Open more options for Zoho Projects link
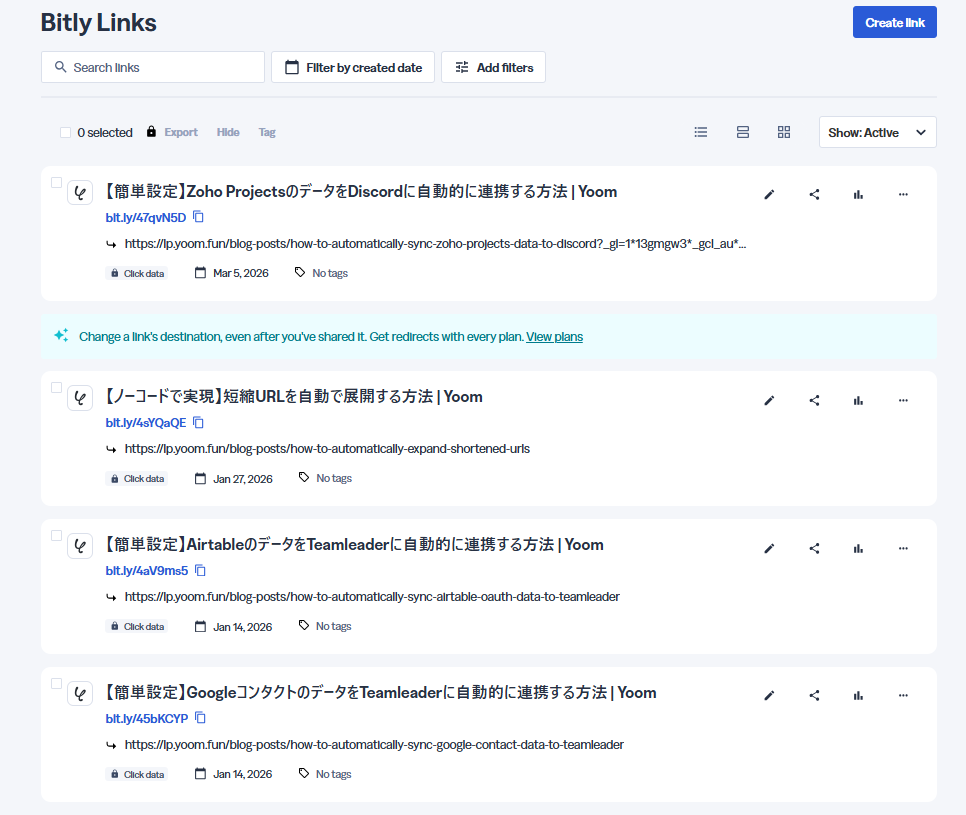966x815 pixels. click(903, 195)
